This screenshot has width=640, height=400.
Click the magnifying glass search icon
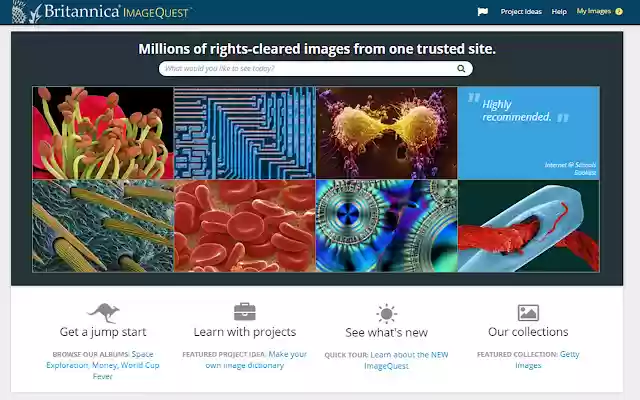(461, 69)
